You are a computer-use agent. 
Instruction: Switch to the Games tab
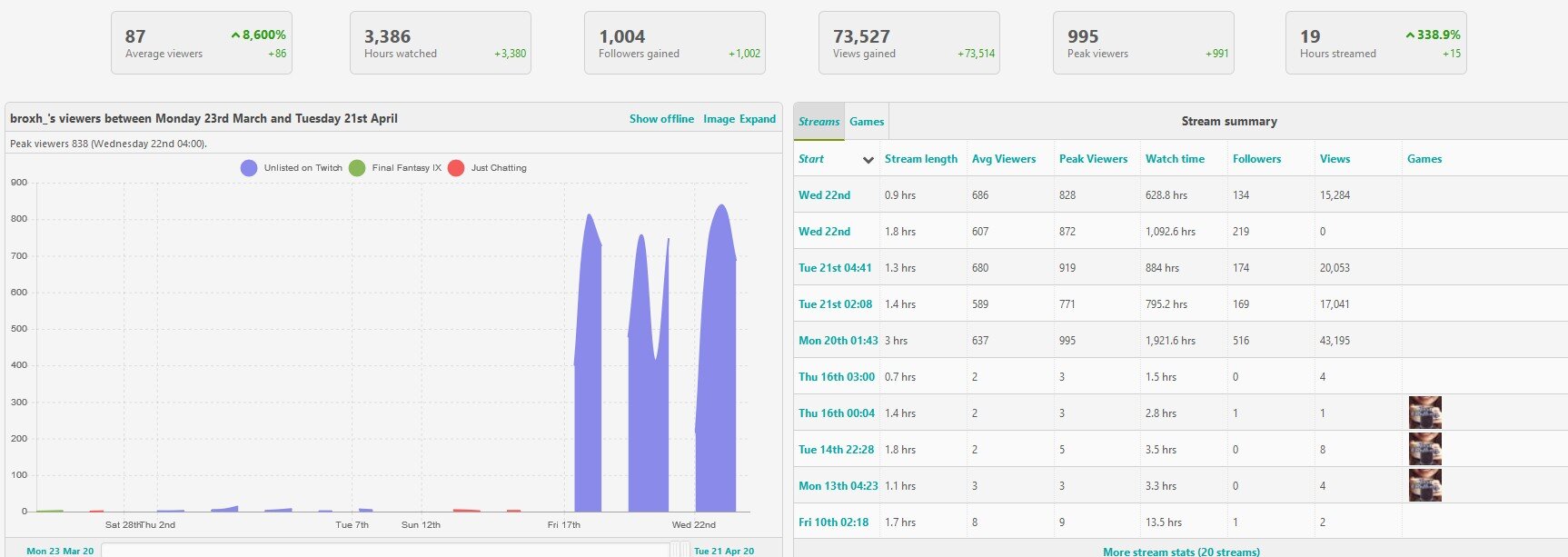866,122
